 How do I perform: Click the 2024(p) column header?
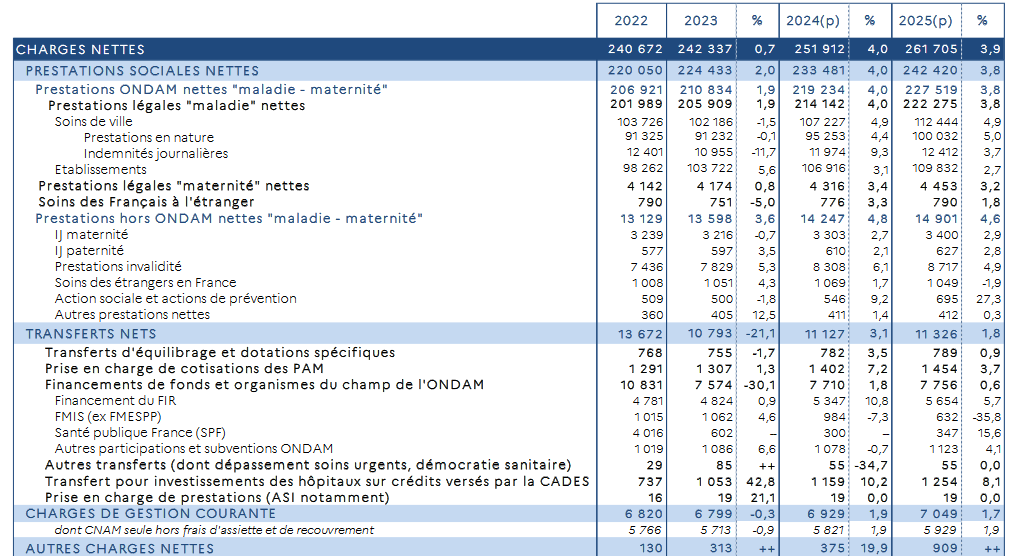812,20
